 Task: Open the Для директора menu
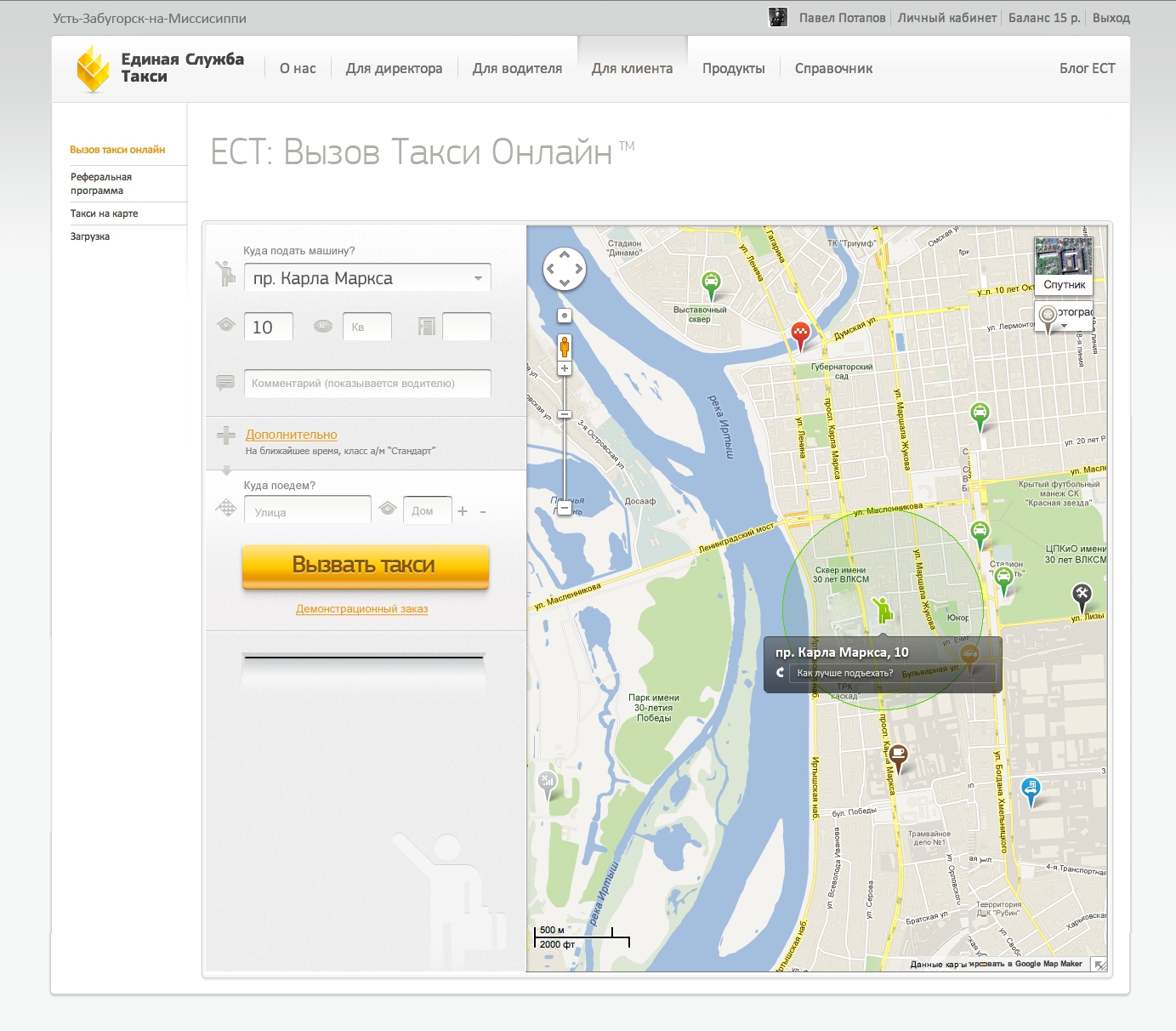pos(394,68)
